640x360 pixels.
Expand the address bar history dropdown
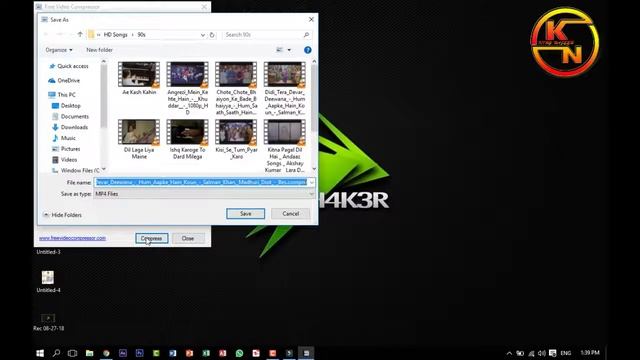coord(202,35)
